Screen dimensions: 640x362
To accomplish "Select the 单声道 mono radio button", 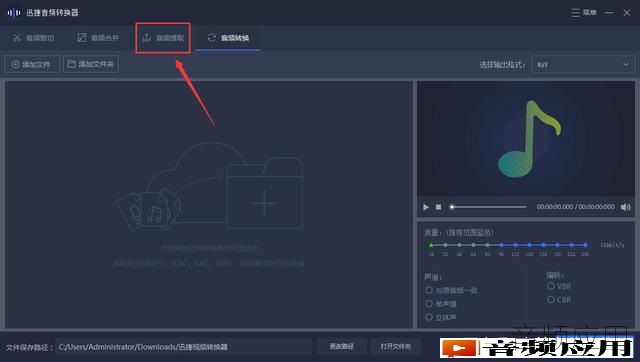I will (x=429, y=303).
